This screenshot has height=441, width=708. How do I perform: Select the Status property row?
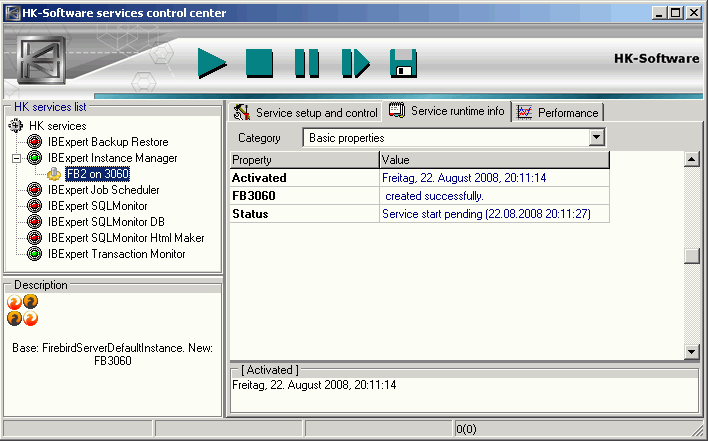click(419, 214)
